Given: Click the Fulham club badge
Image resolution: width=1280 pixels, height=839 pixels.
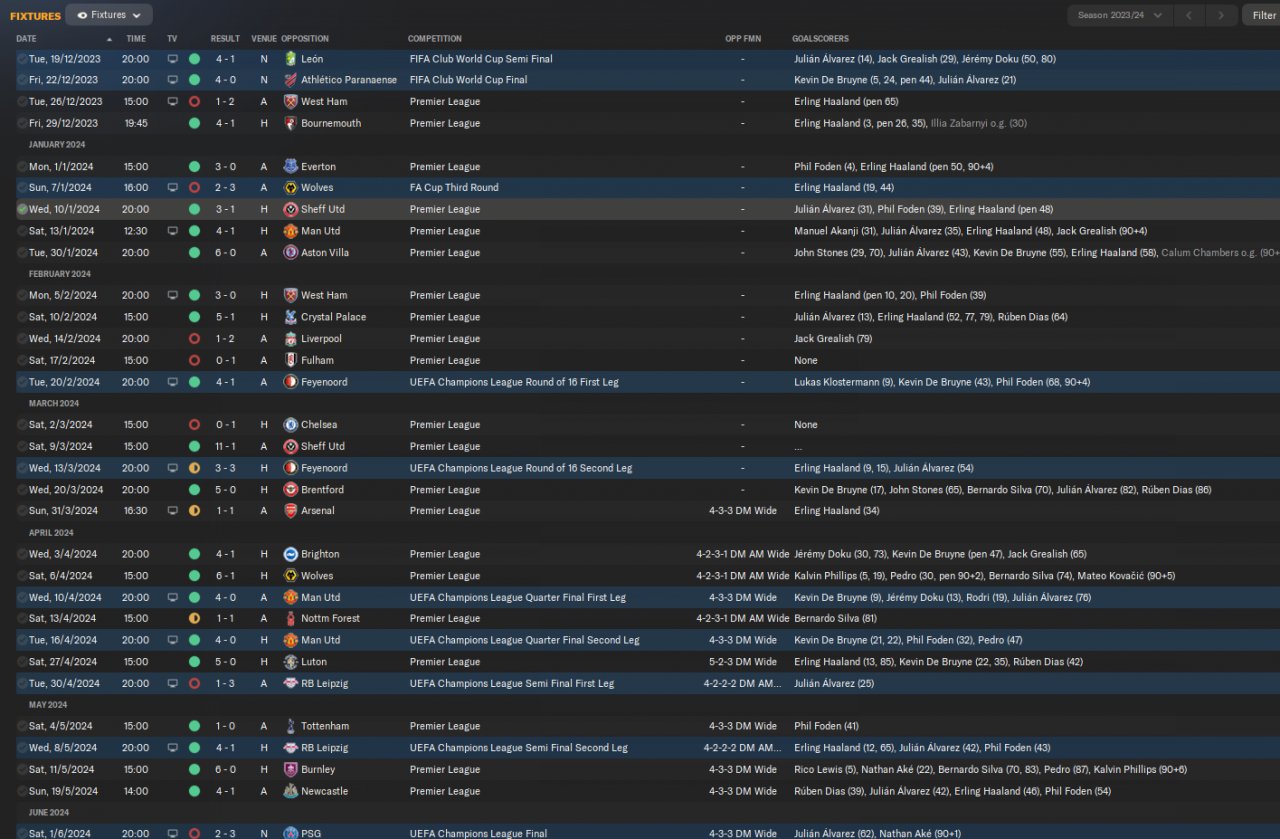Looking at the screenshot, I should click(x=290, y=360).
